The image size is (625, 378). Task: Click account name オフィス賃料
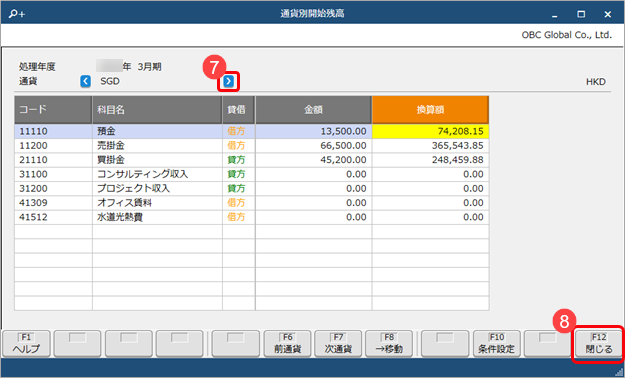[x=124, y=203]
